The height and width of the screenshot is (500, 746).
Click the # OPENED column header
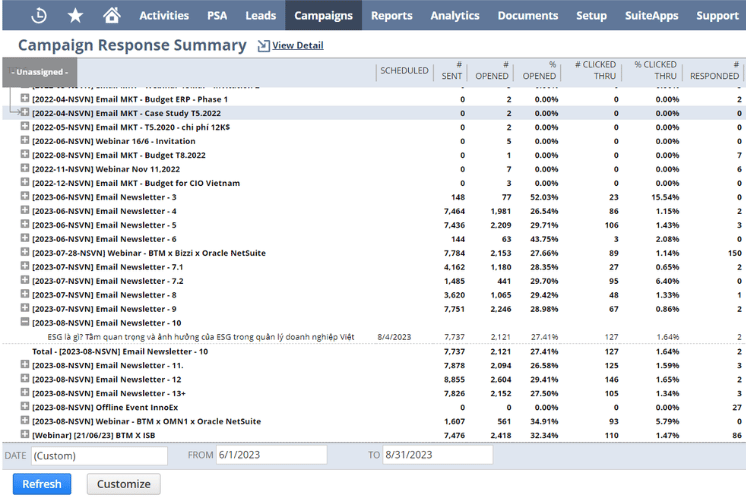click(492, 70)
